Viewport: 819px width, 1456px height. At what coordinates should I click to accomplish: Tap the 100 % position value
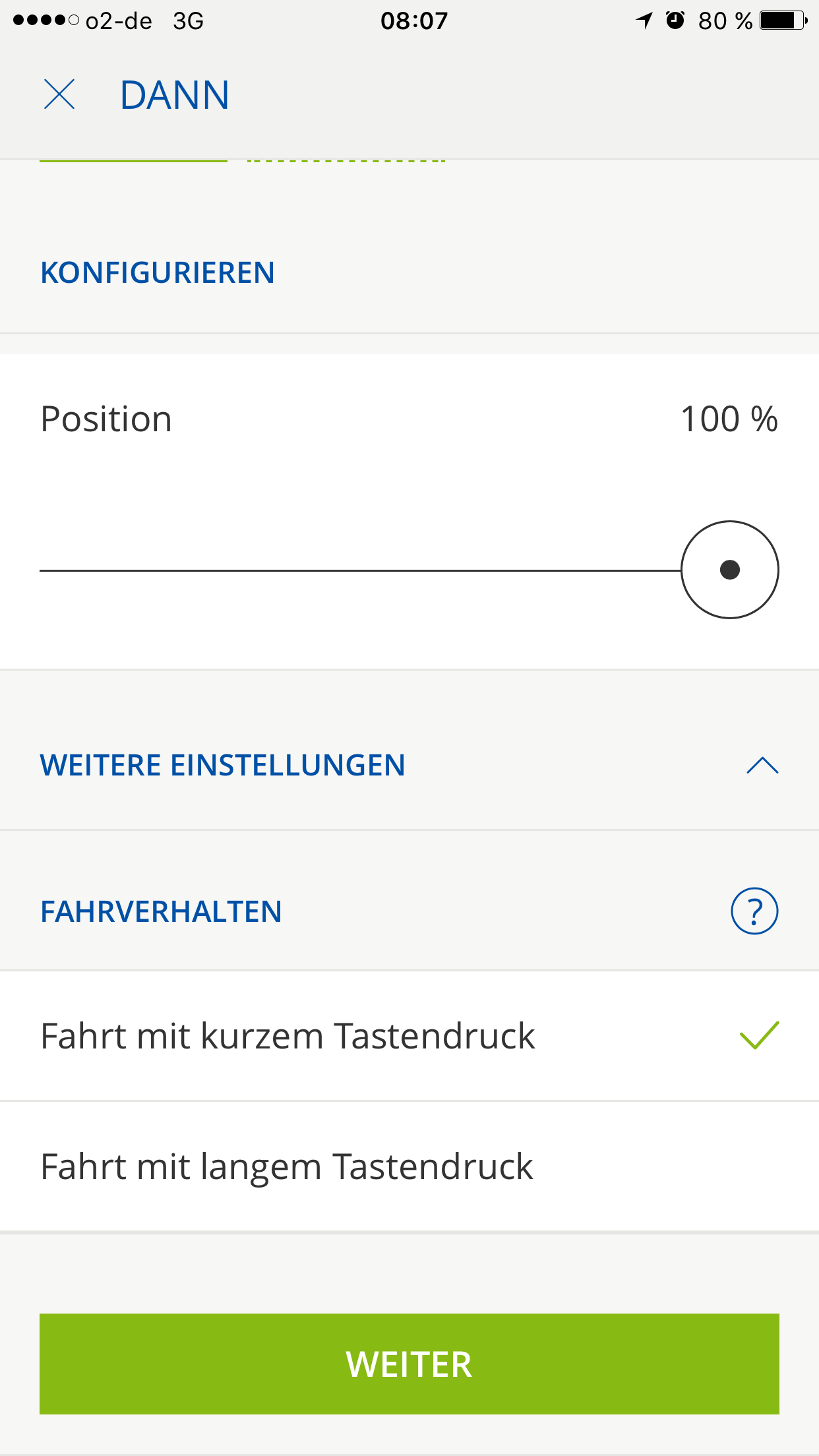coord(729,419)
